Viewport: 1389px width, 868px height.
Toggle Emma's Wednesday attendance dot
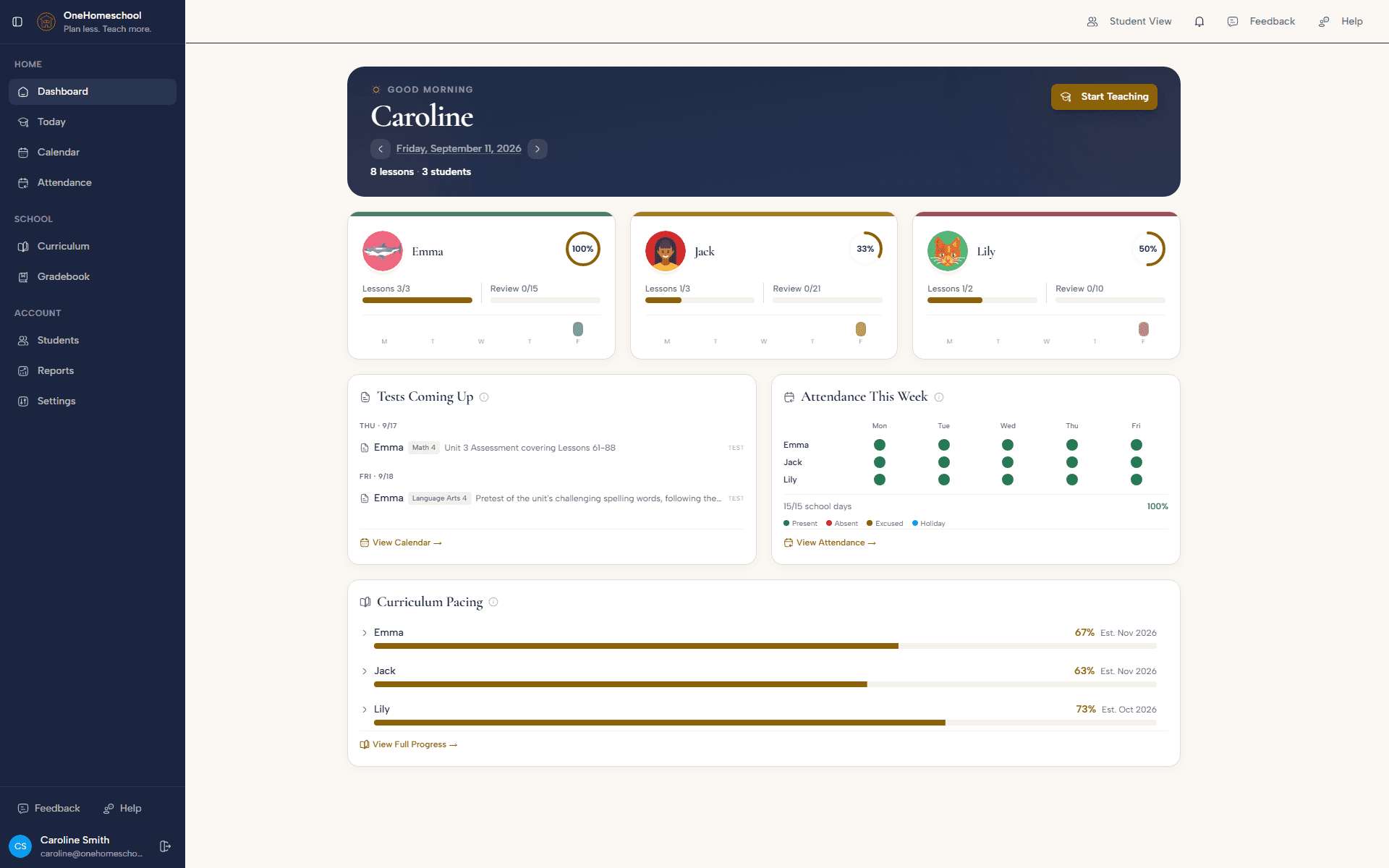click(1008, 445)
